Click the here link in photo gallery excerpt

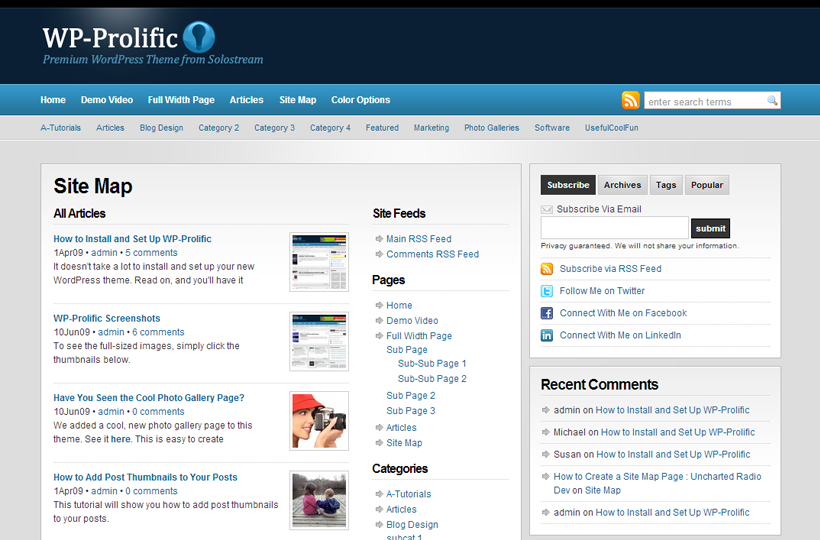tap(121, 439)
